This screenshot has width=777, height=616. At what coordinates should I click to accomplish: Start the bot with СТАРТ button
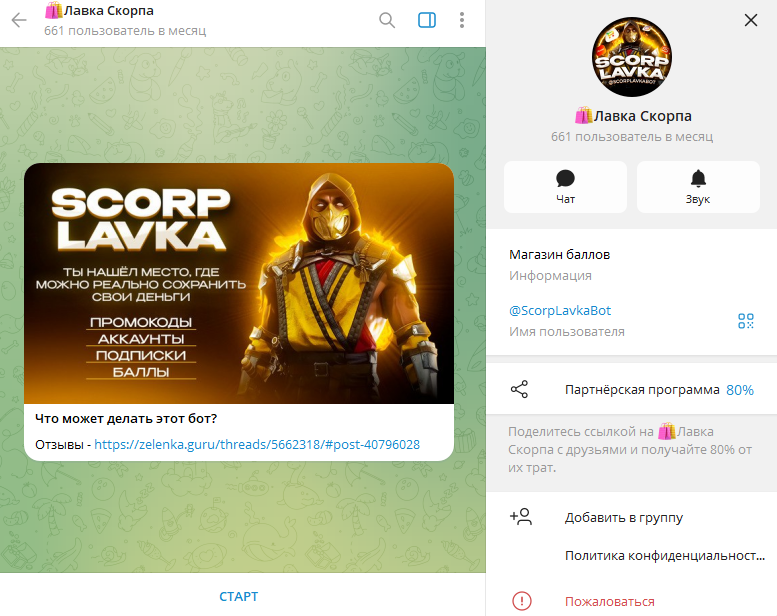(x=239, y=596)
